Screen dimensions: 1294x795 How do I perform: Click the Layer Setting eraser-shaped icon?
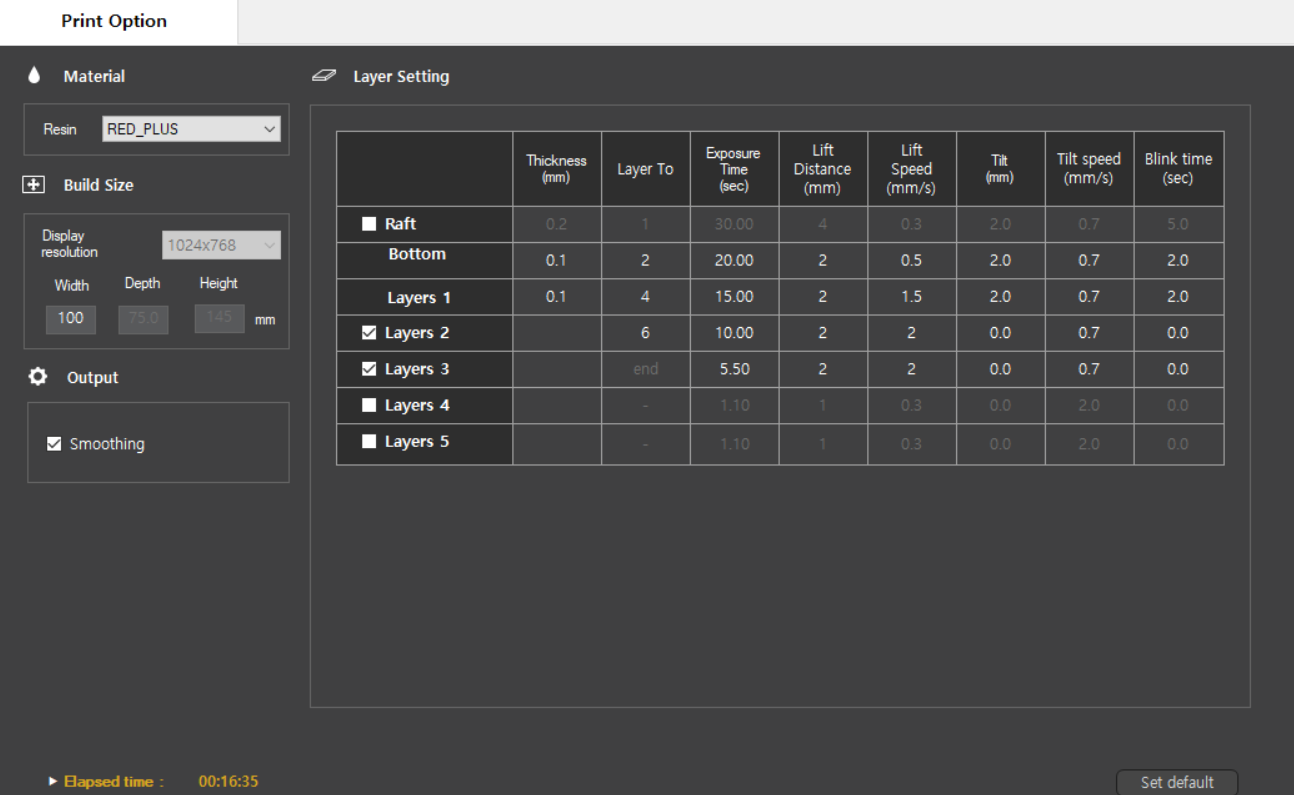(324, 76)
